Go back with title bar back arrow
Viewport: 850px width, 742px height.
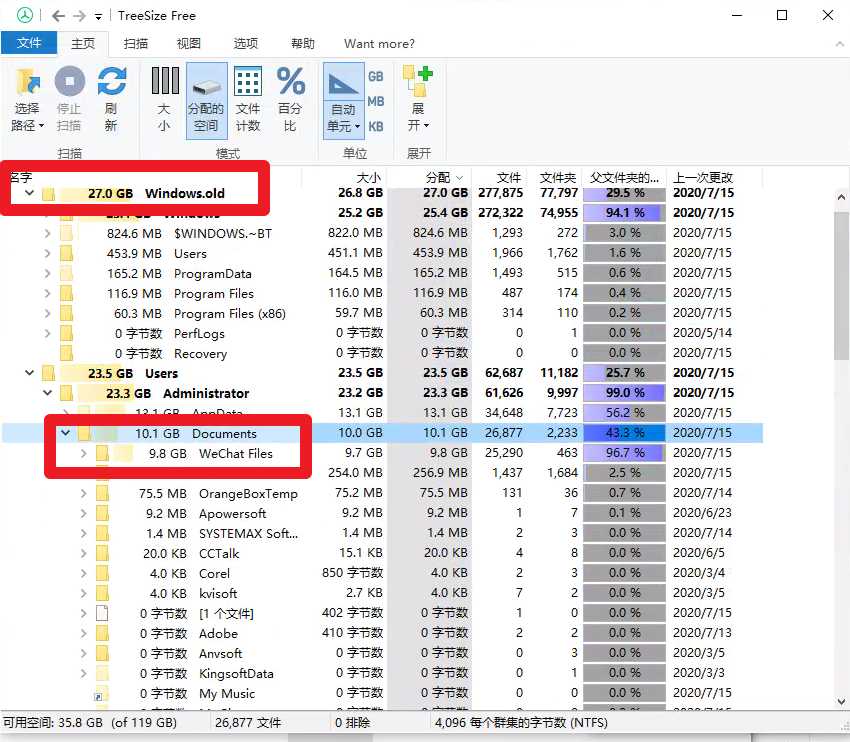pos(59,16)
